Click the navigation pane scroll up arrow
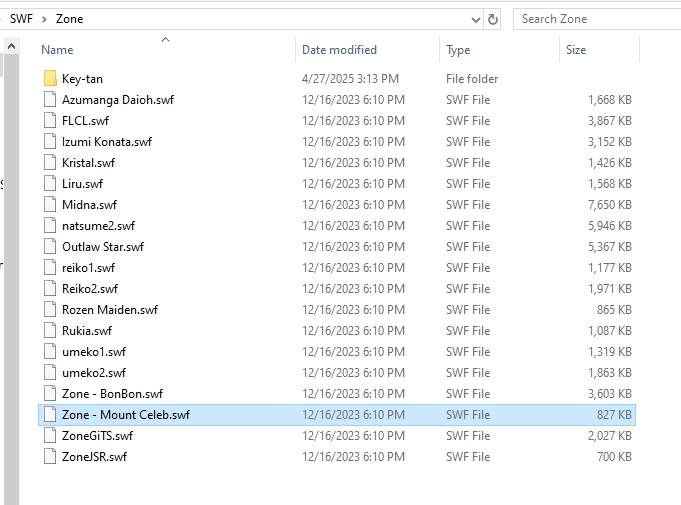681x505 pixels. [x=11, y=46]
